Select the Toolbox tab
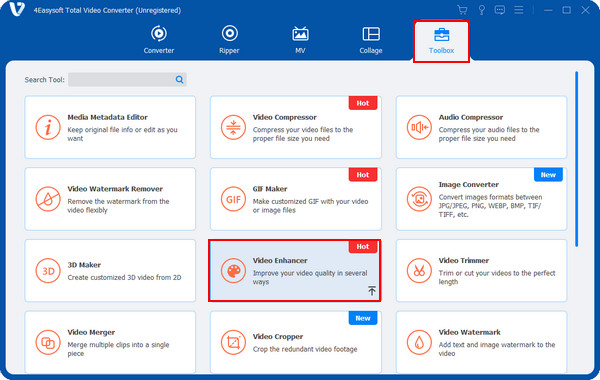This screenshot has height=380, width=600. coord(441,41)
